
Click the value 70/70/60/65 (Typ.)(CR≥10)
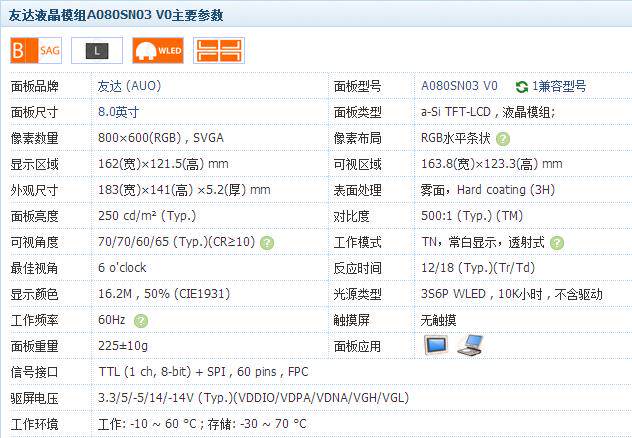[177, 242]
